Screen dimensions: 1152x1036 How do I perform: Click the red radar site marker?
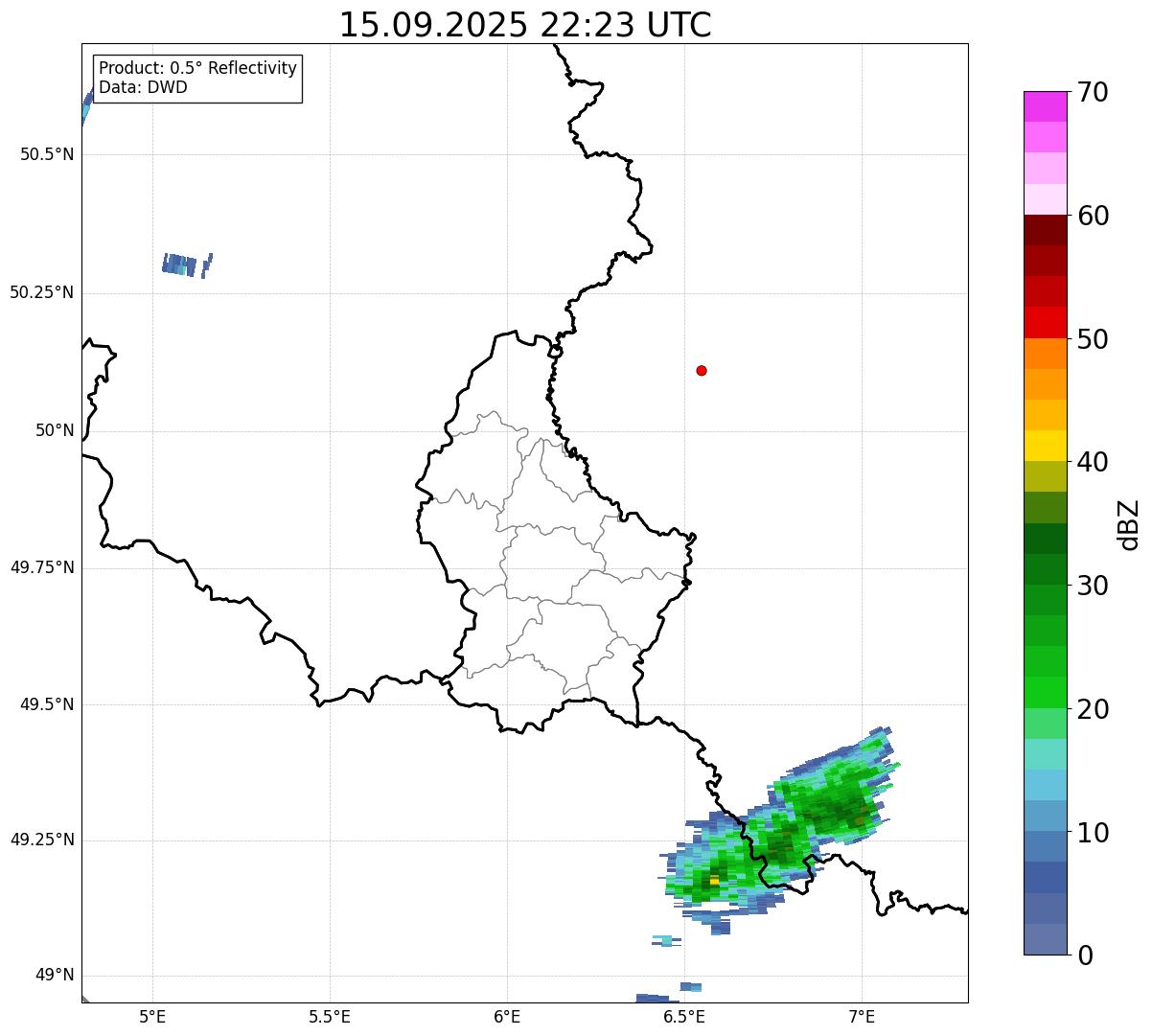pos(702,370)
